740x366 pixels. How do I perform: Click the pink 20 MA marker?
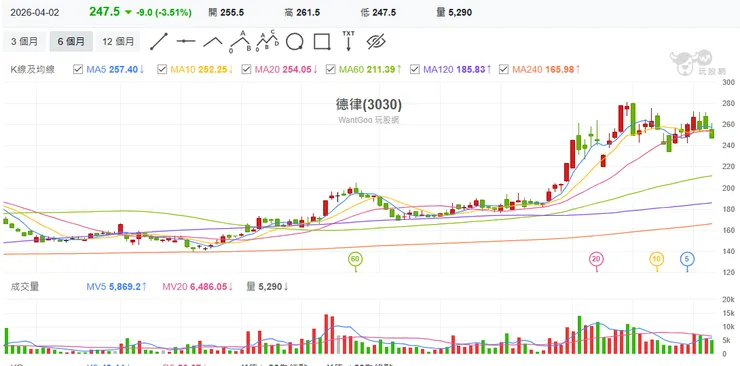[596, 259]
